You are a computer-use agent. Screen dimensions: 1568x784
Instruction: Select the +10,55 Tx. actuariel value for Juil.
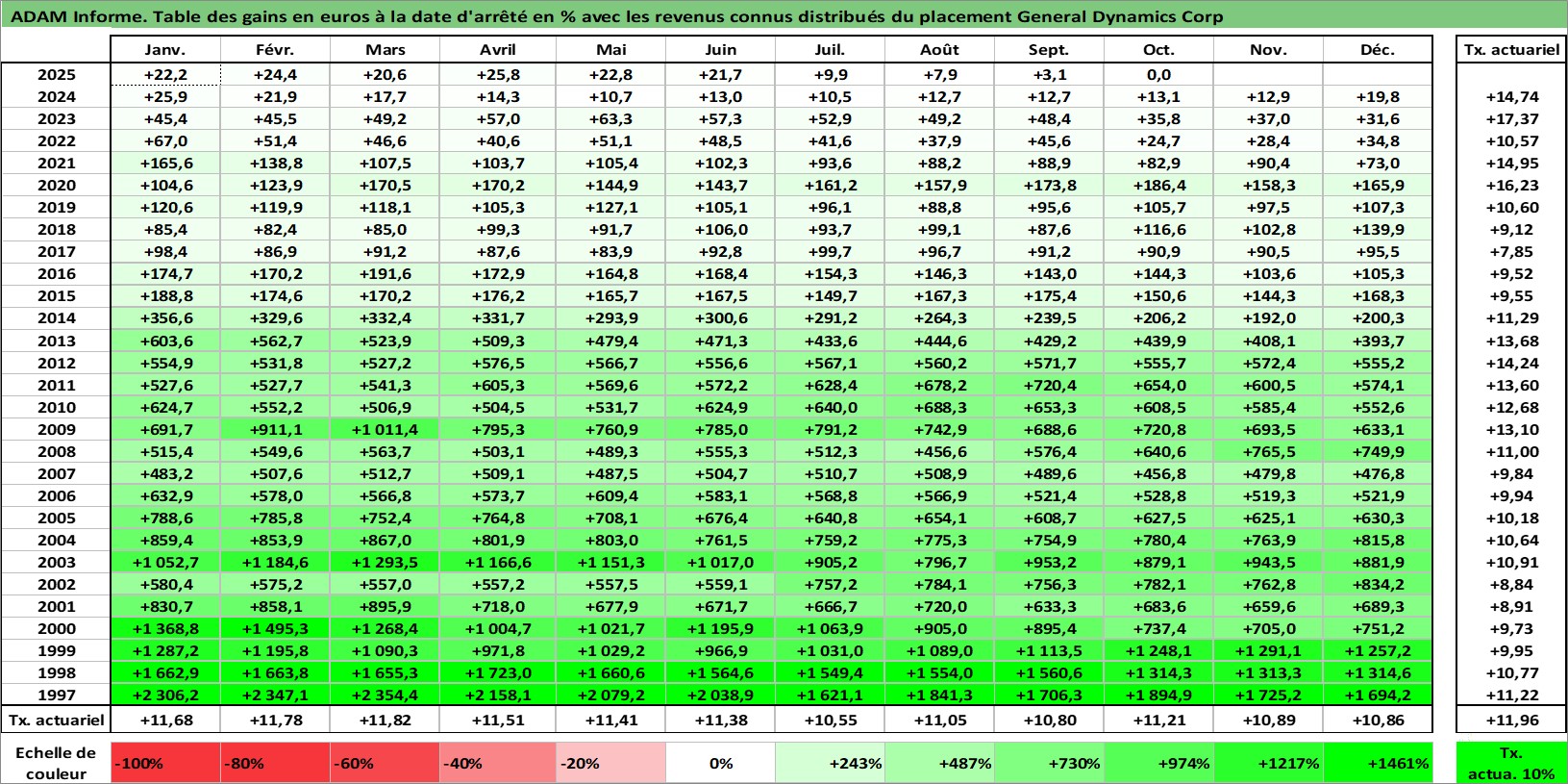tap(830, 720)
